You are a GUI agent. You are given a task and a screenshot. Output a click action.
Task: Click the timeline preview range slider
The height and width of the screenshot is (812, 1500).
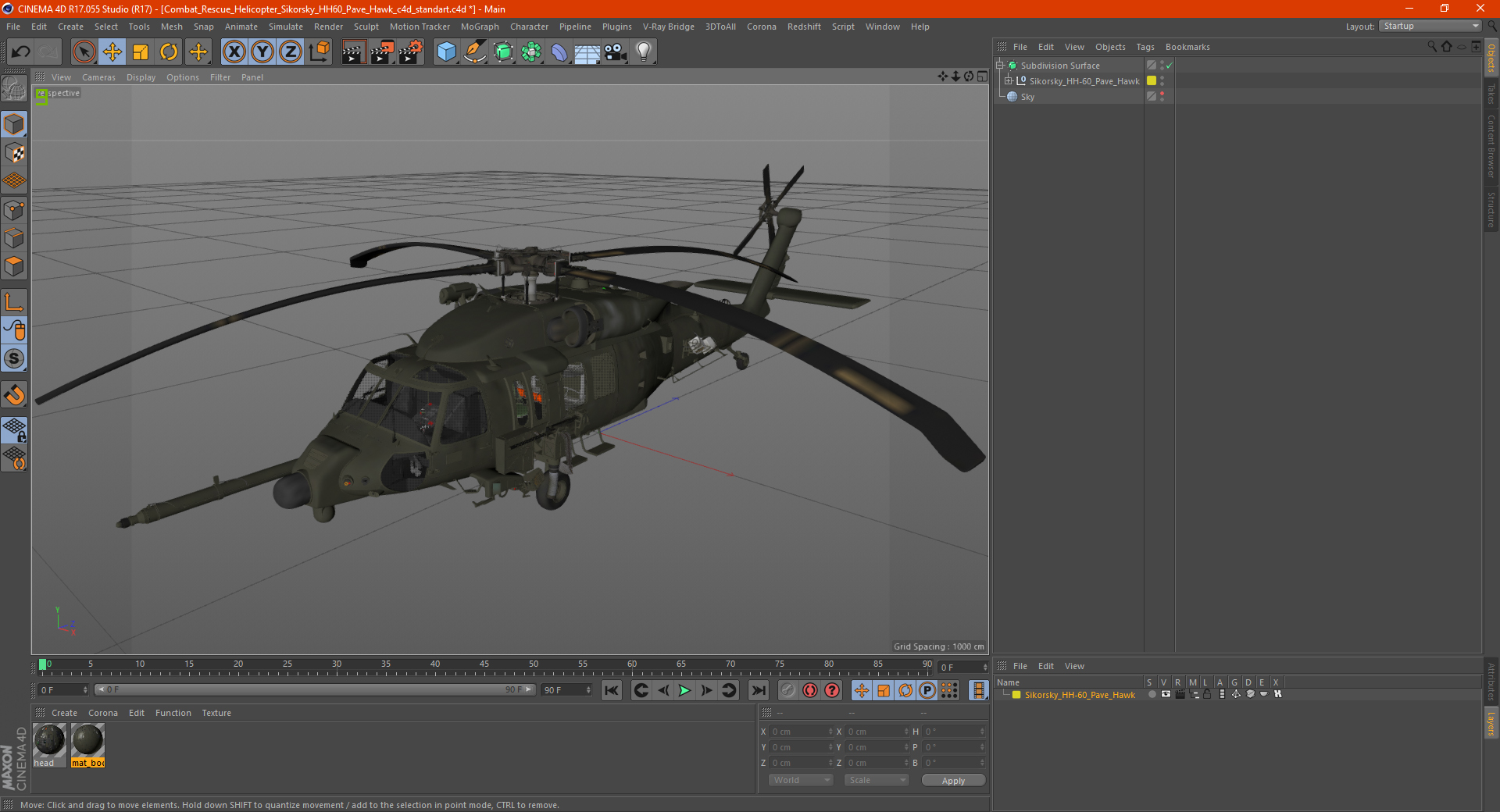[x=315, y=689]
